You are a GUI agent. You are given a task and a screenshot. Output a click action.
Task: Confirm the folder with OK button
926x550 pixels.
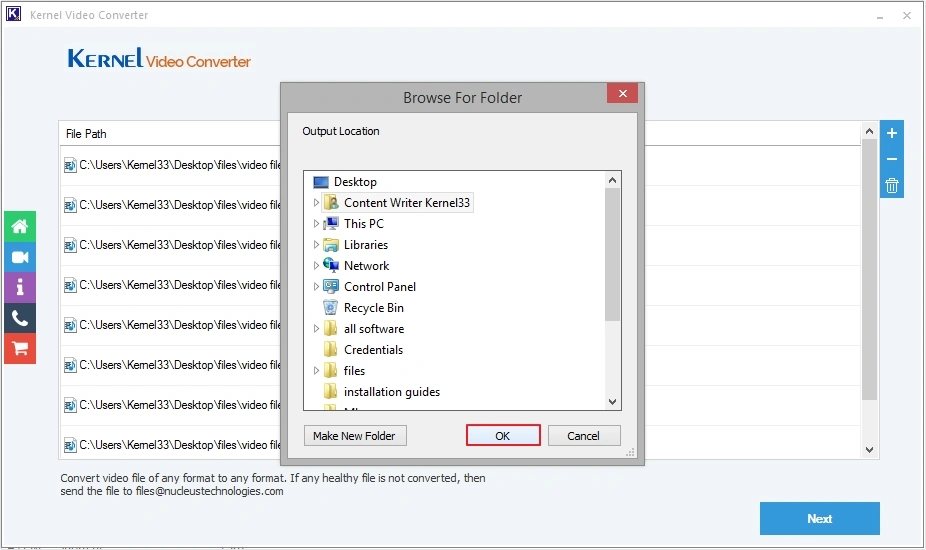coord(503,435)
